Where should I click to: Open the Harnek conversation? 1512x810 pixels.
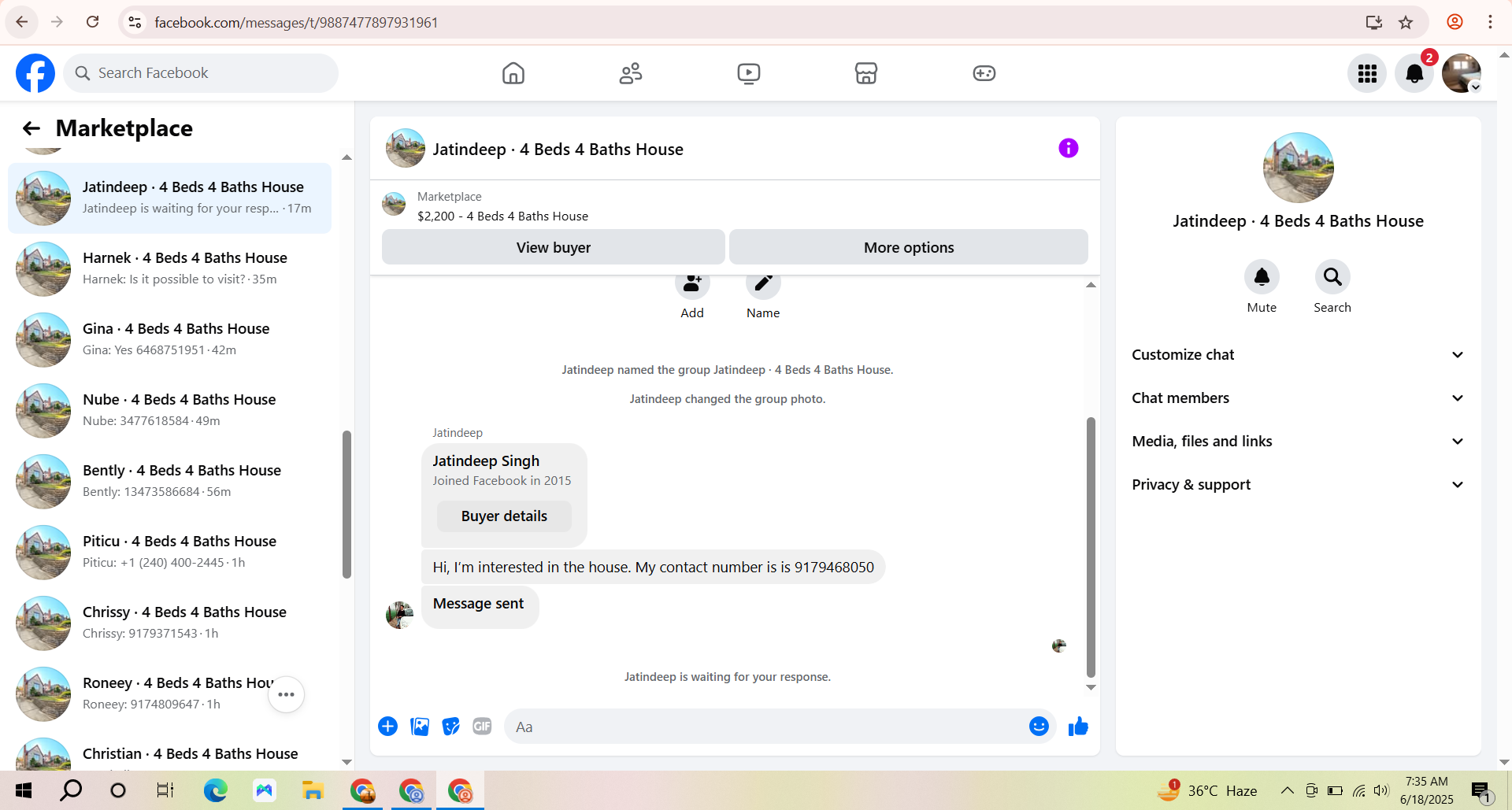click(169, 269)
